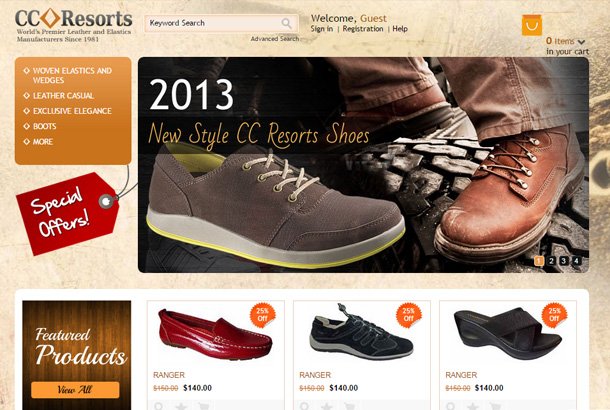This screenshot has width=610, height=410.
Task: Open Leather Casual category
Action: [63, 96]
